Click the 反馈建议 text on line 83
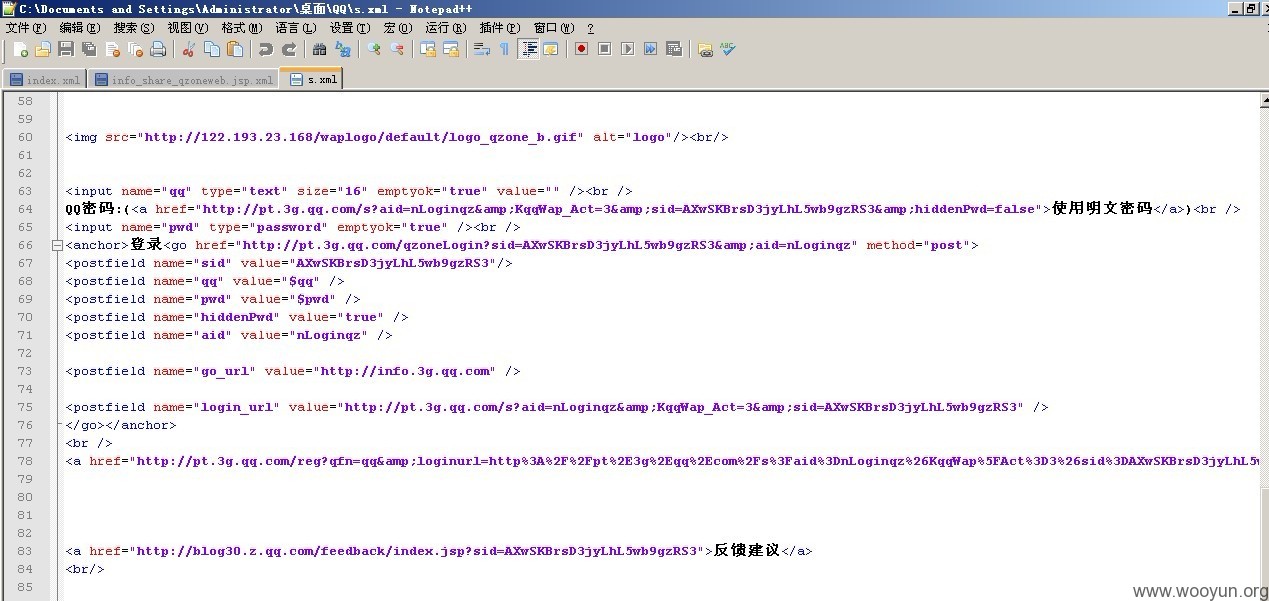Viewport: 1269px width, 601px height. (x=746, y=551)
